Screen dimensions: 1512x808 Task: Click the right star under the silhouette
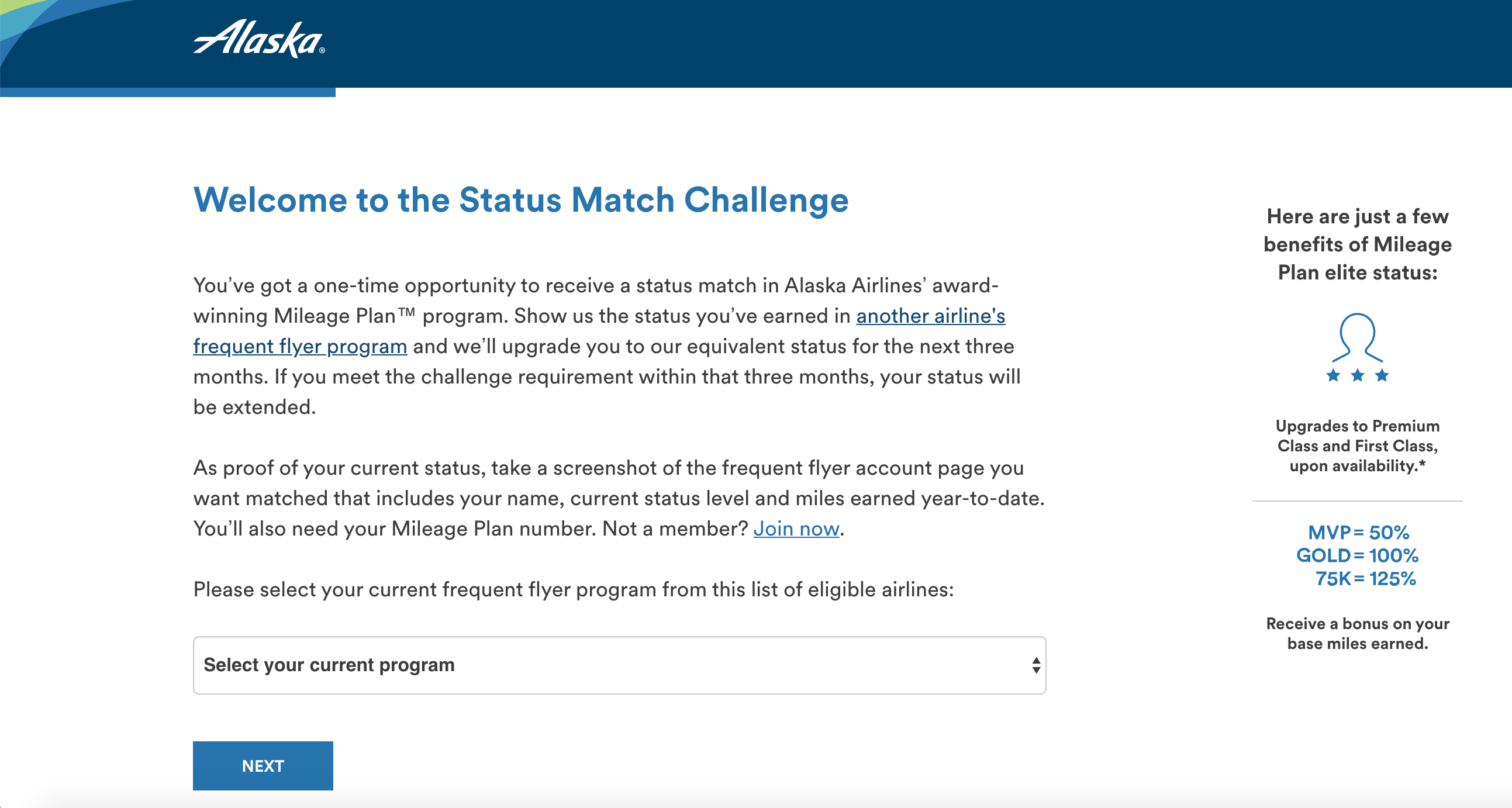coord(1382,375)
